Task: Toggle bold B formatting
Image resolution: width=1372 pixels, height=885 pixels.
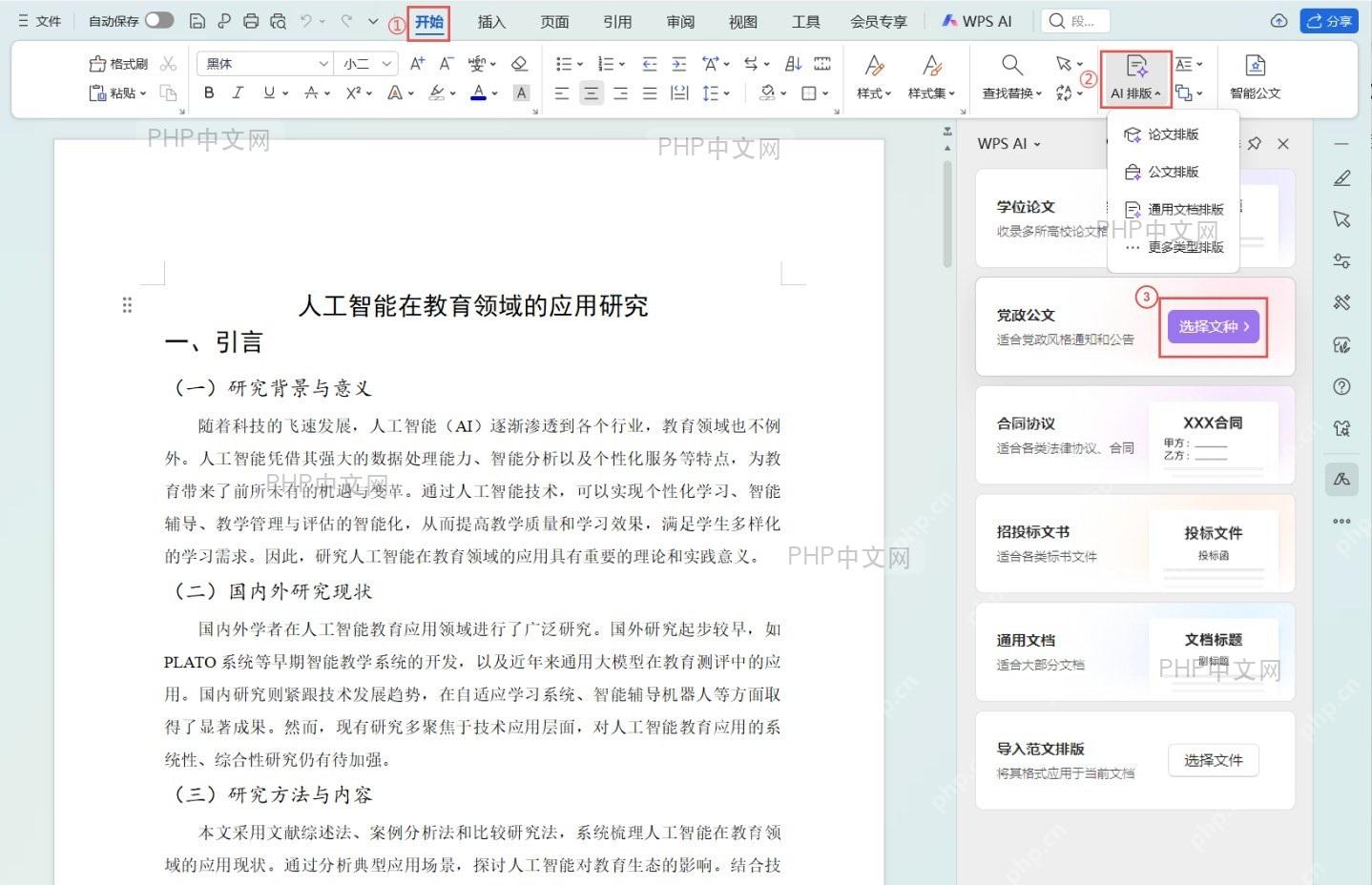Action: (x=209, y=93)
